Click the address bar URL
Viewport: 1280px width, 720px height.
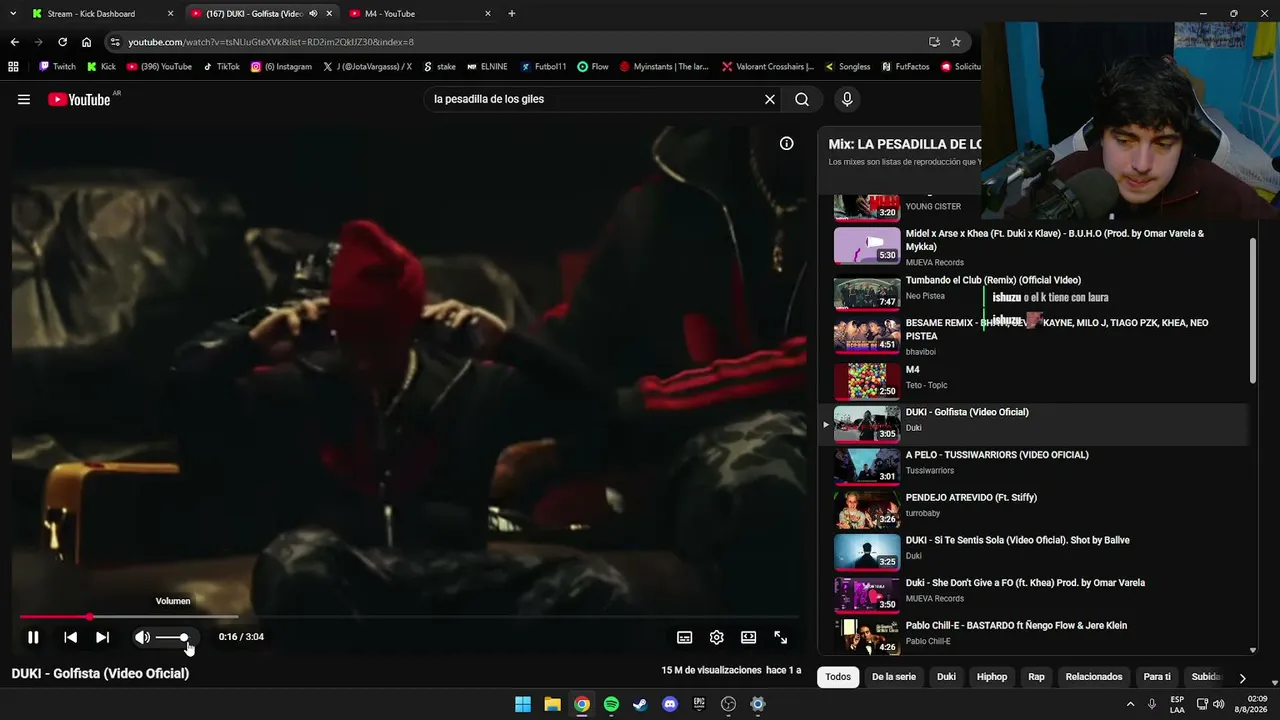click(271, 42)
